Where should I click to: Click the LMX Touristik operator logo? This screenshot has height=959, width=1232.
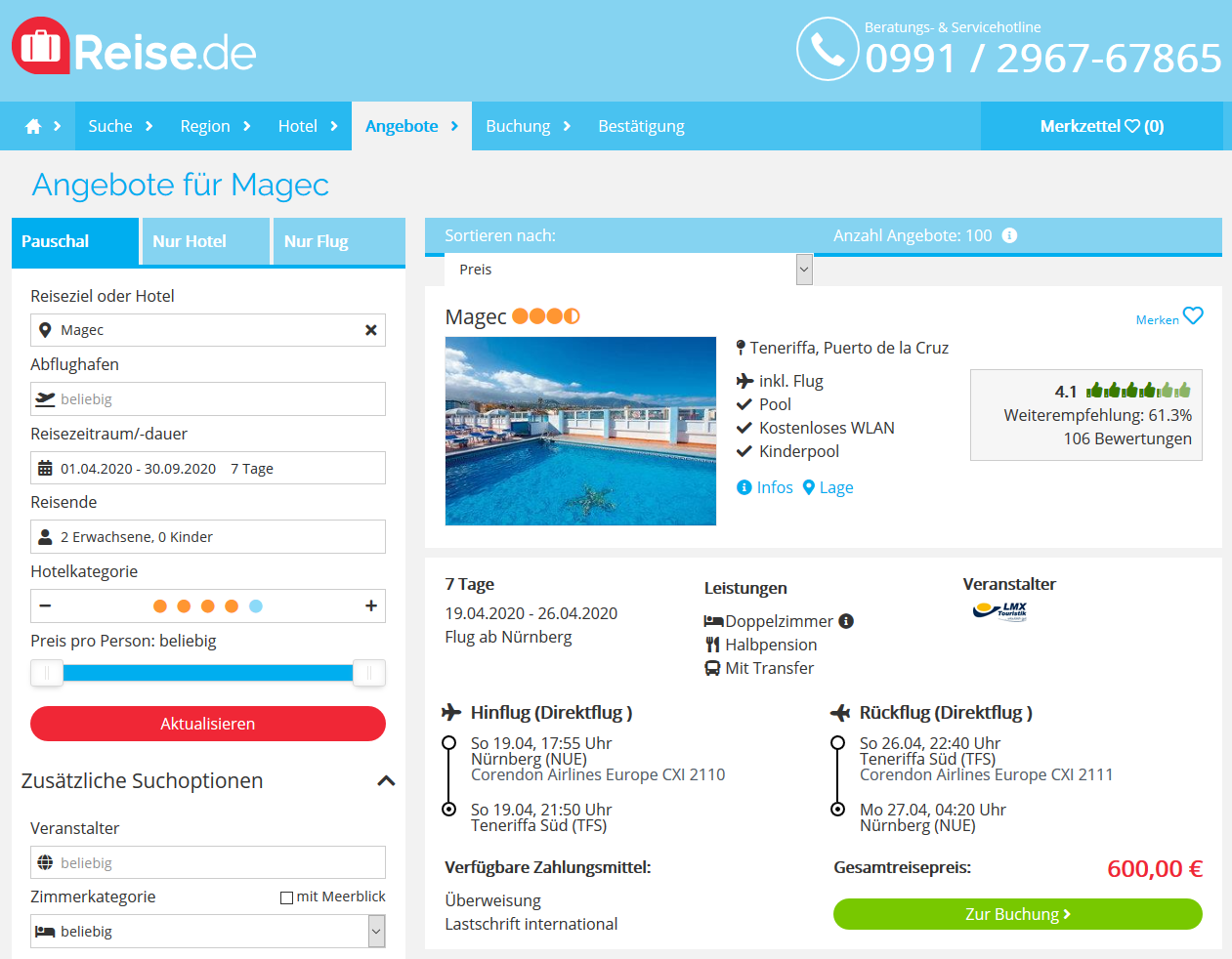[1000, 611]
